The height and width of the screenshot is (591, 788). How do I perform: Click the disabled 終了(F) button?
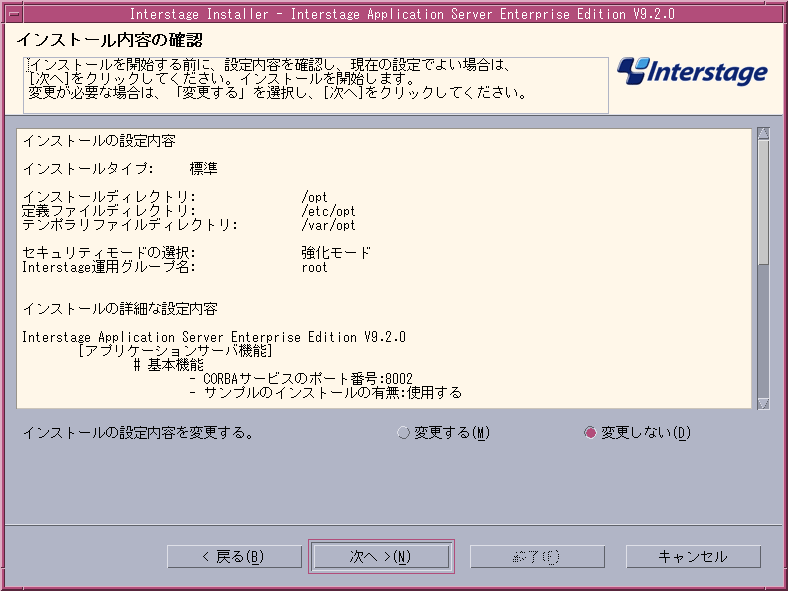537,556
